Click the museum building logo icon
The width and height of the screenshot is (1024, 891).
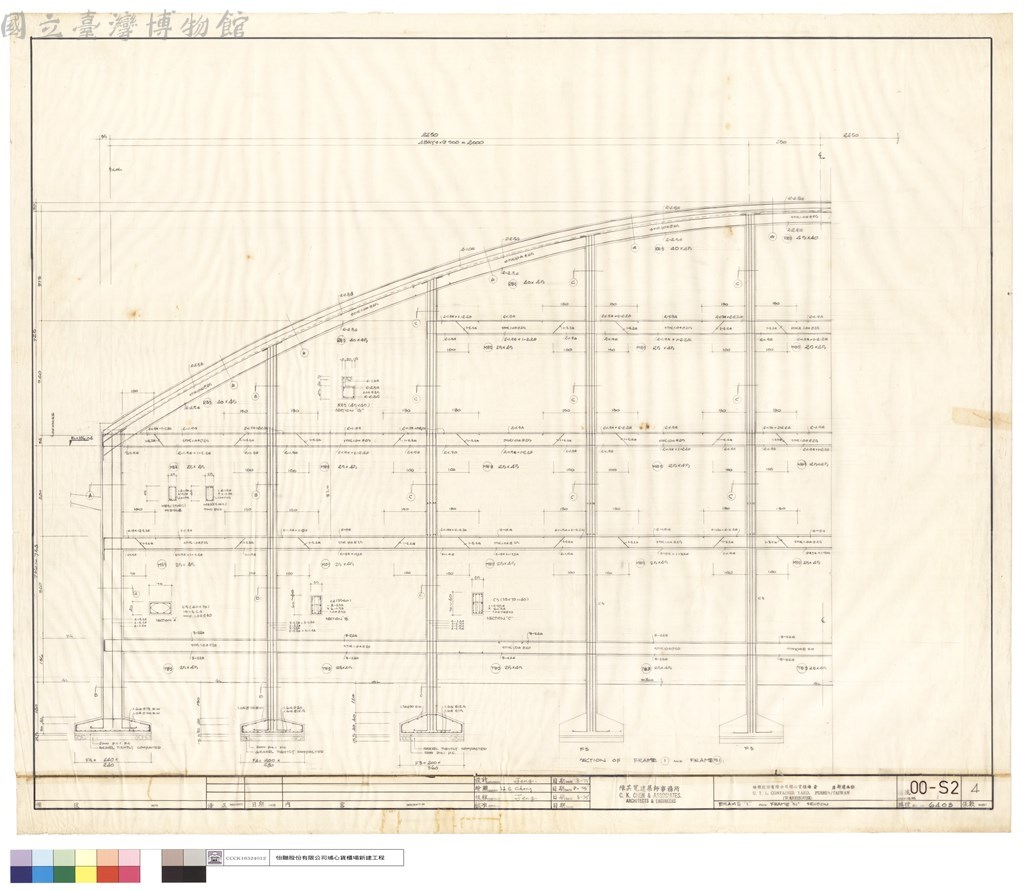[x=215, y=858]
